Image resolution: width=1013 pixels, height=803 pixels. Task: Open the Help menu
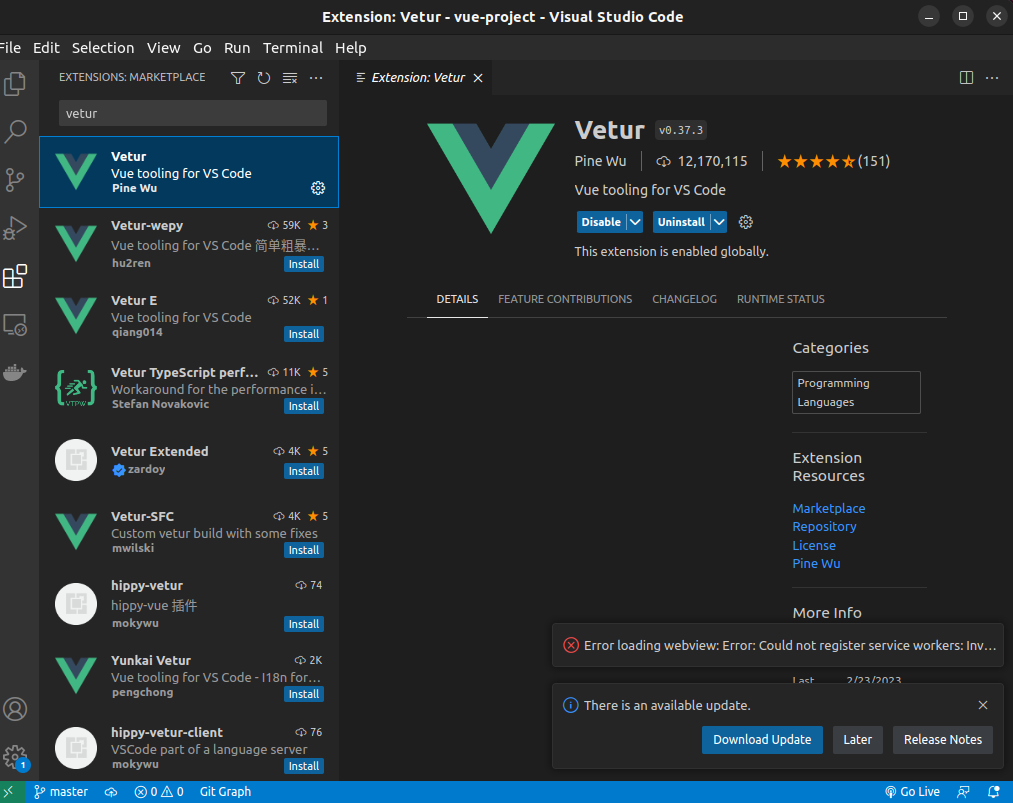click(x=351, y=48)
